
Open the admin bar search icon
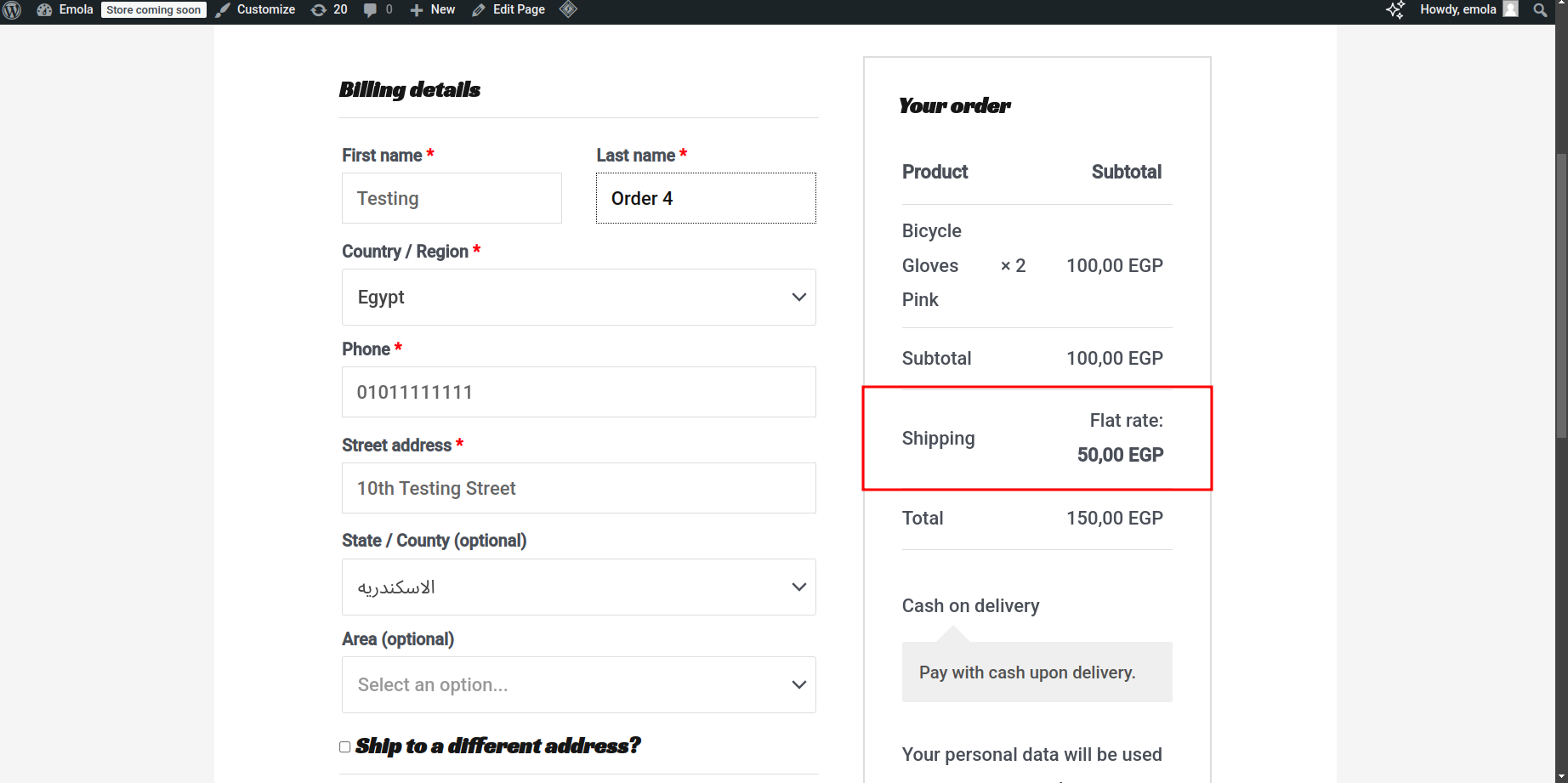tap(1540, 10)
